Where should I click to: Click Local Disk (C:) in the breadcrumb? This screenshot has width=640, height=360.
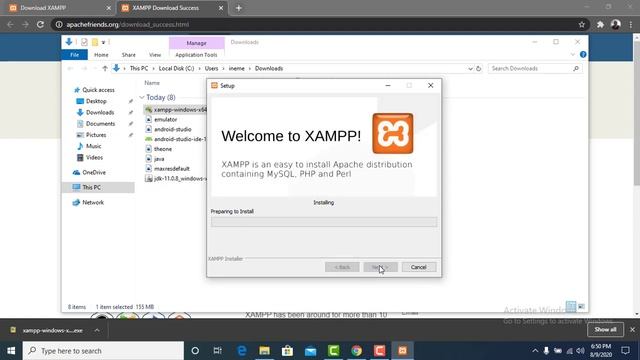(176, 69)
